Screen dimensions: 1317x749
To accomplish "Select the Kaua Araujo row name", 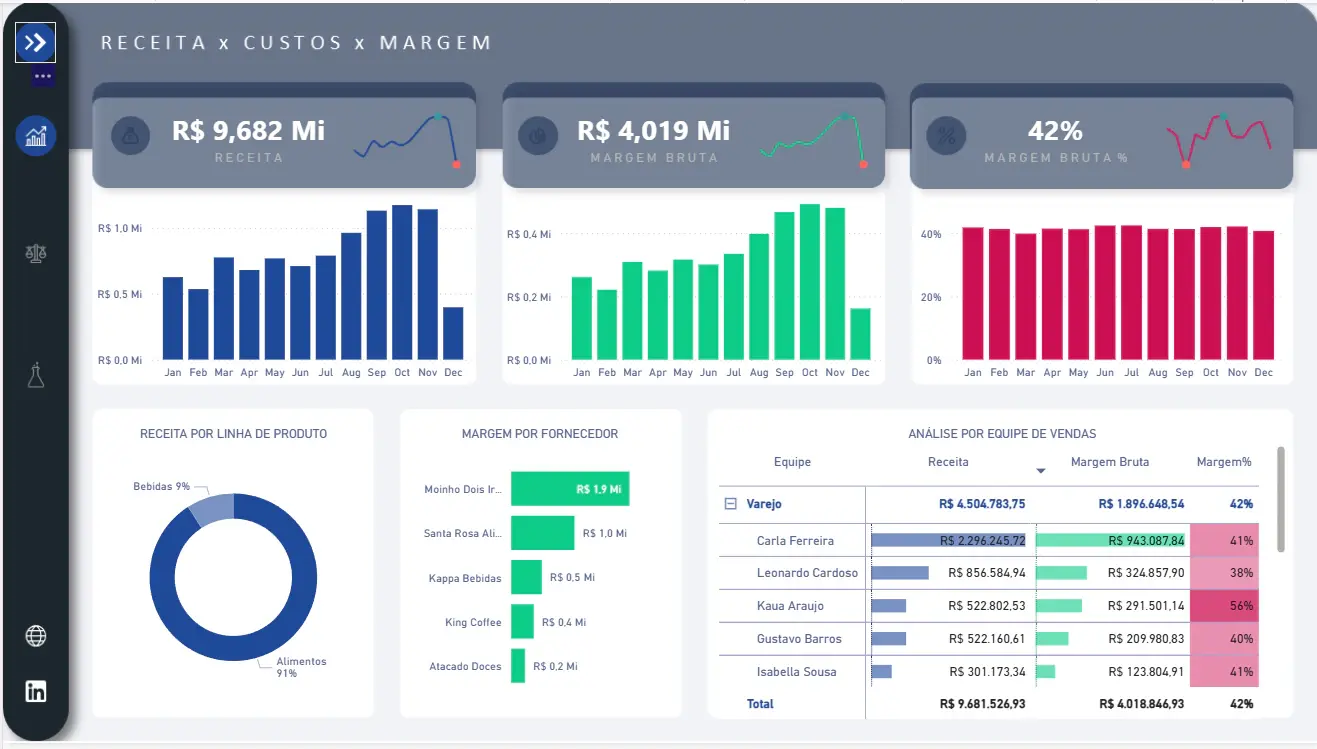I will pos(790,606).
